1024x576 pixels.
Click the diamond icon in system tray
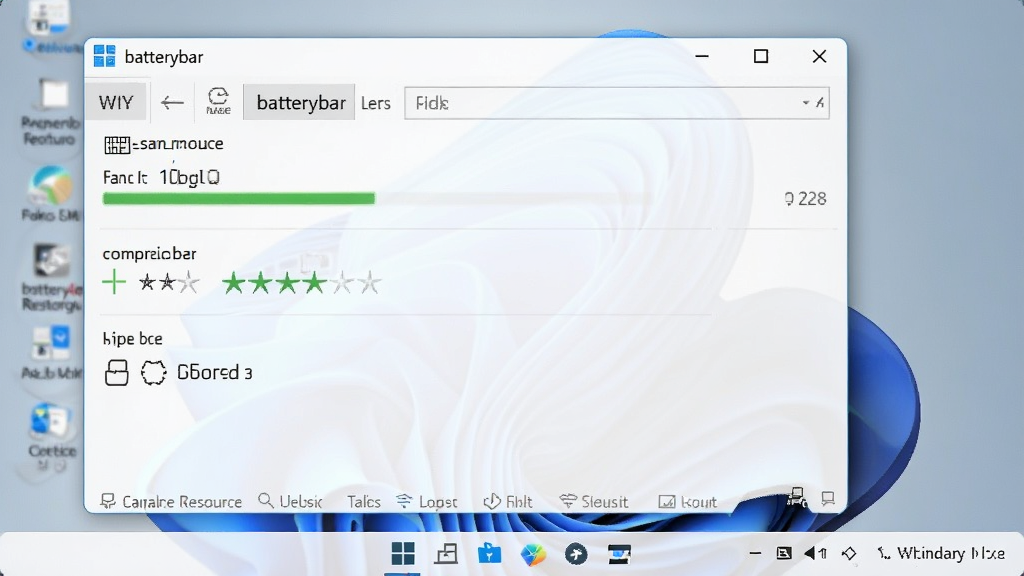849,554
